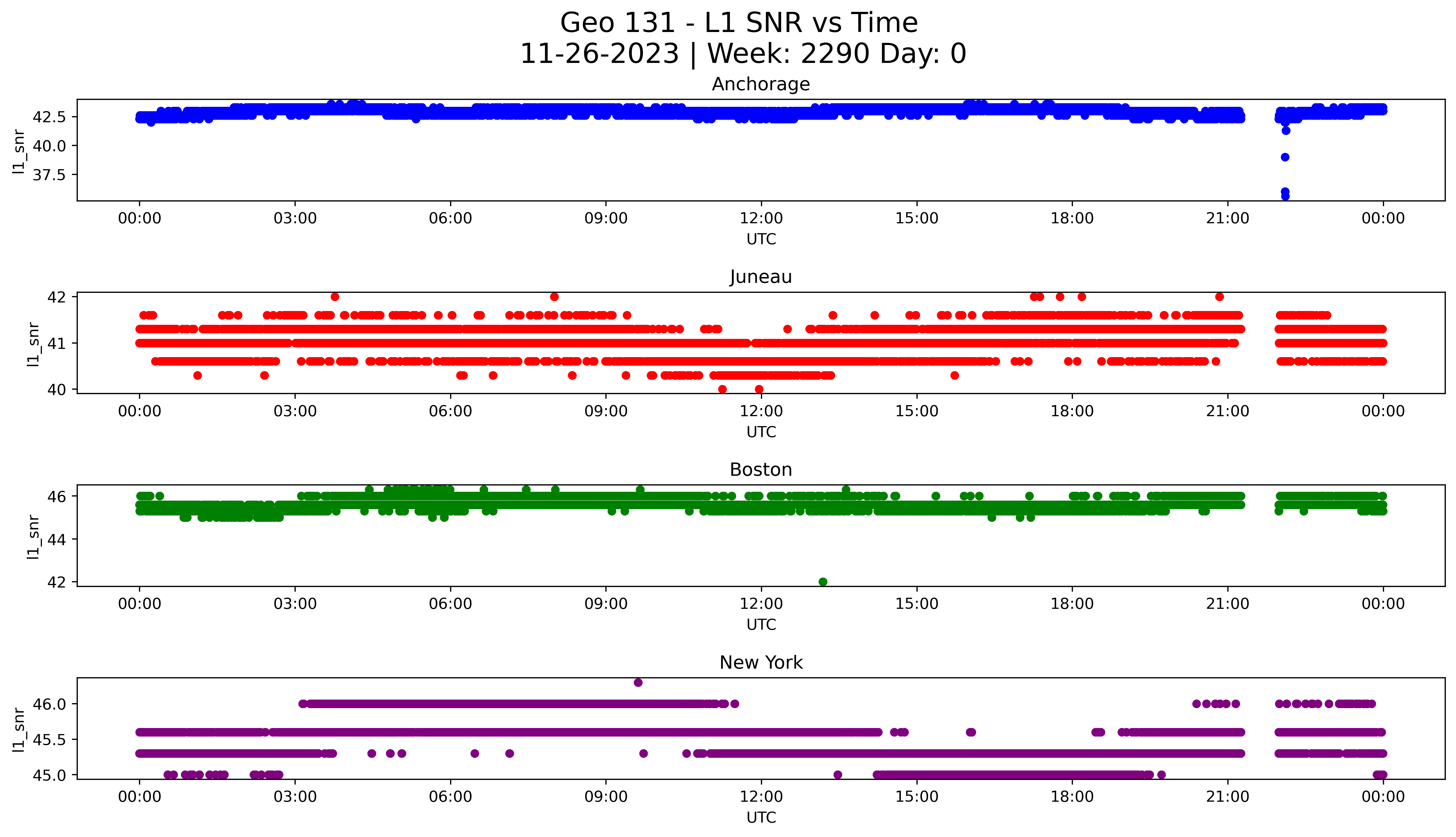Click the red point at 42 near 08:00 in Juneau
Screen dimensions: 1456x837
coord(554,297)
